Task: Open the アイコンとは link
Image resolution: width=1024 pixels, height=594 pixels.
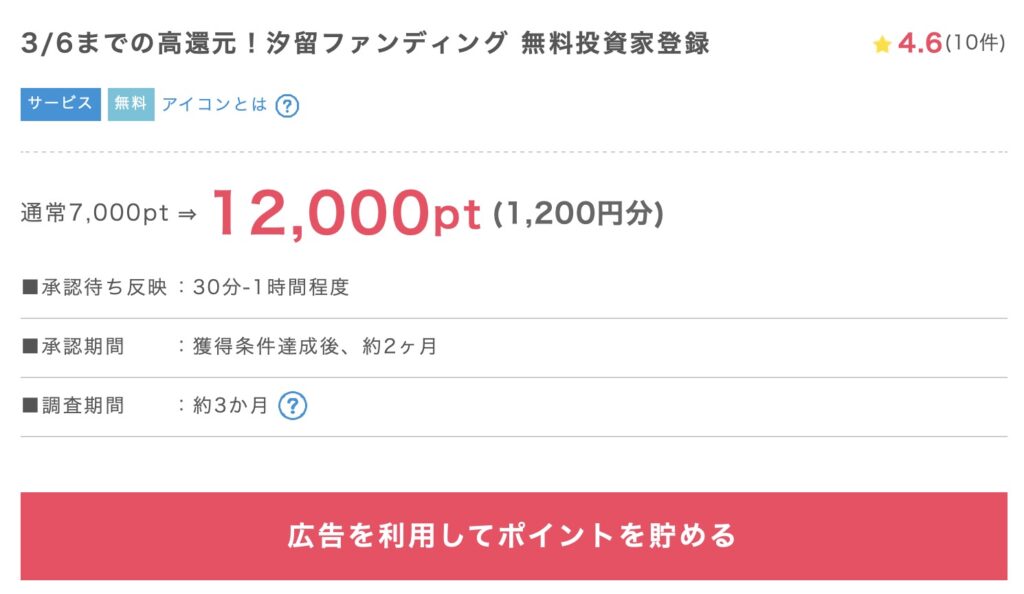Action: coord(214,104)
